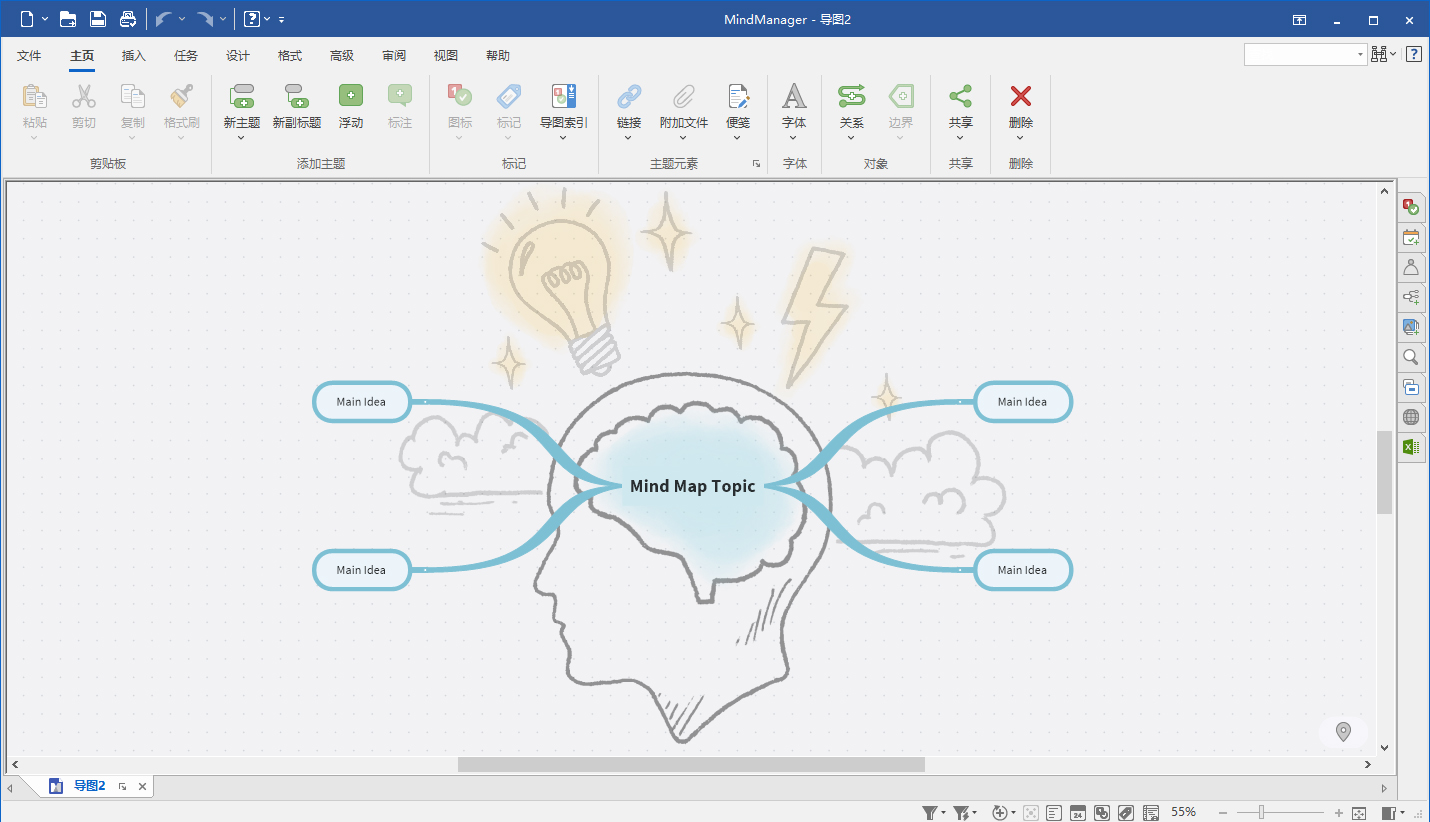Open the search magnifier in the right sidebar
Screen dimensions: 1430x822
(1410, 357)
